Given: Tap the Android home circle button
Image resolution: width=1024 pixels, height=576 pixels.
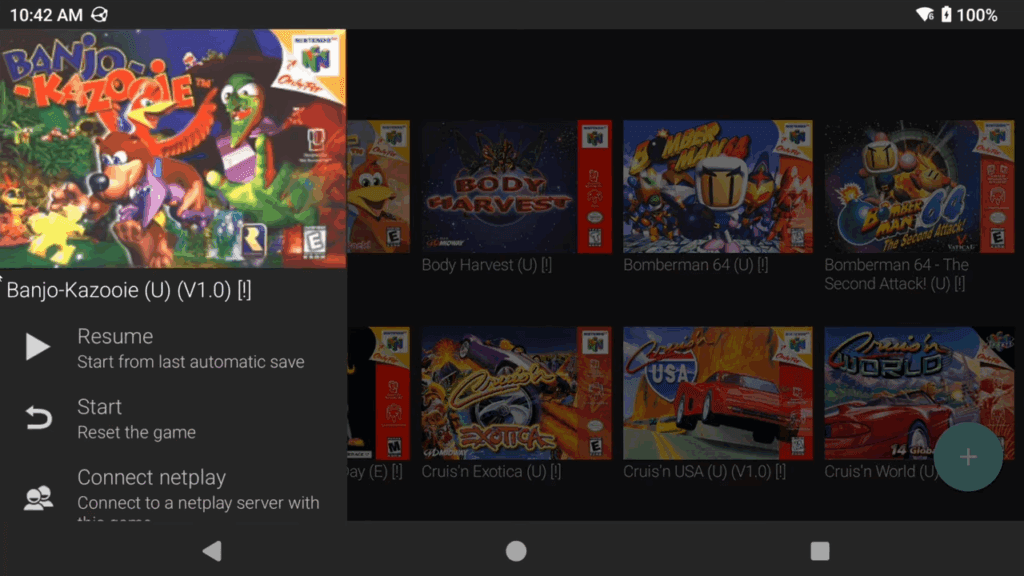Looking at the screenshot, I should 516,551.
